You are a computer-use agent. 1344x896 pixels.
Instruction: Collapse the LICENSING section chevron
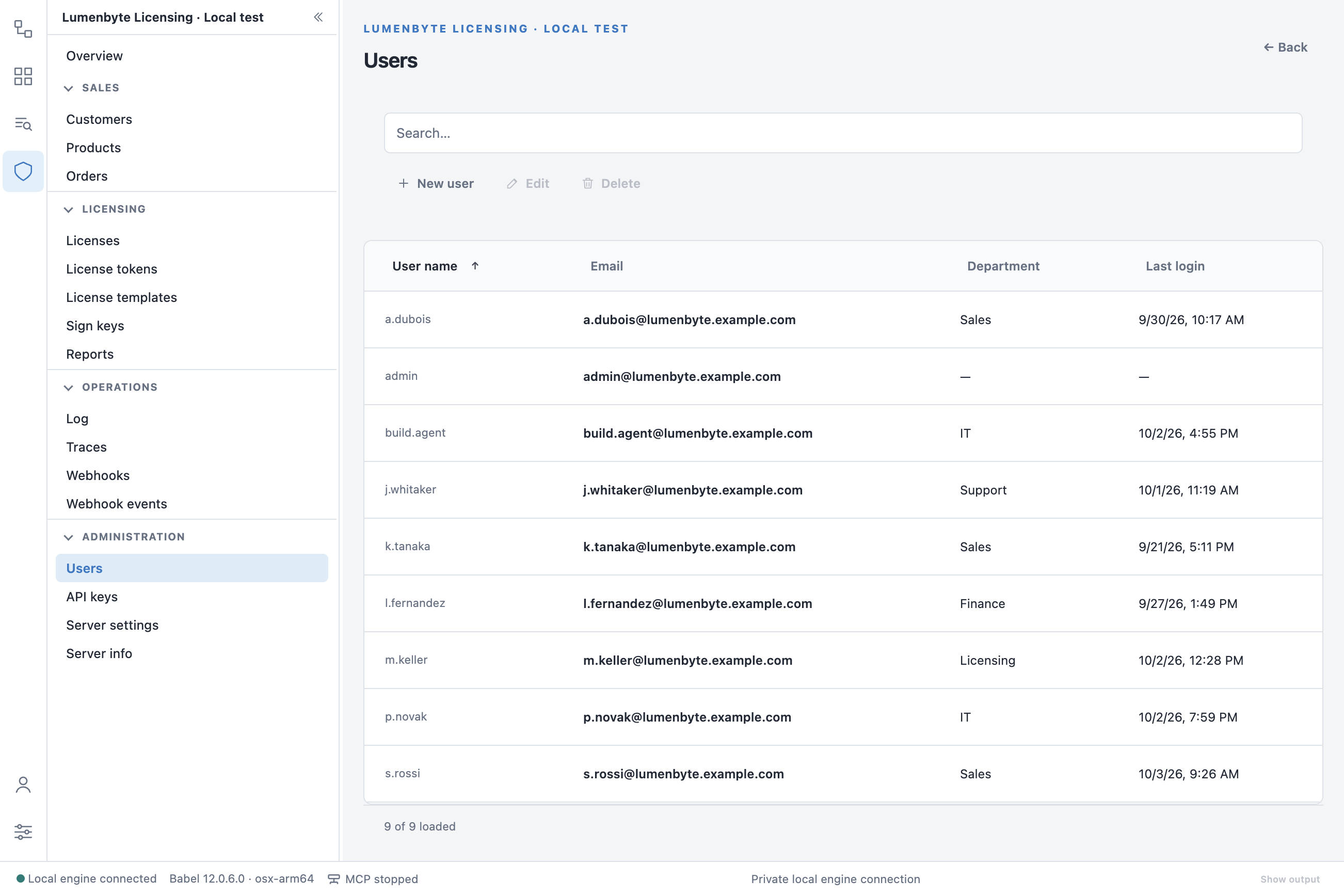click(x=69, y=209)
